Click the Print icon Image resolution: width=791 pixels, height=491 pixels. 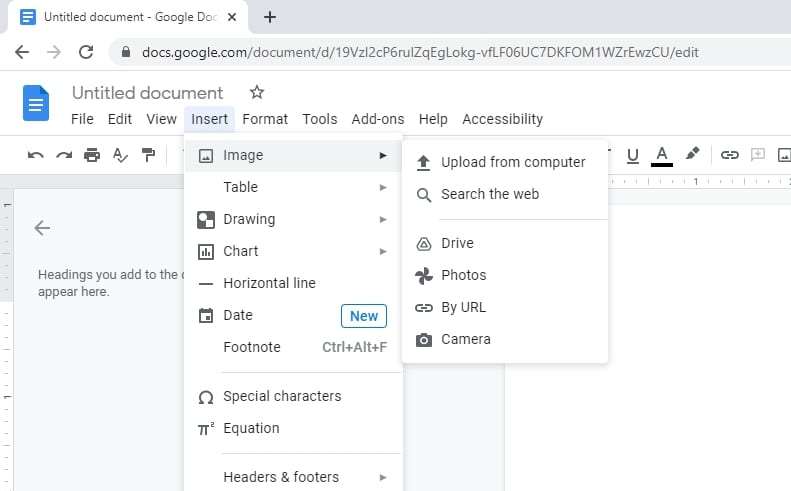(92, 155)
